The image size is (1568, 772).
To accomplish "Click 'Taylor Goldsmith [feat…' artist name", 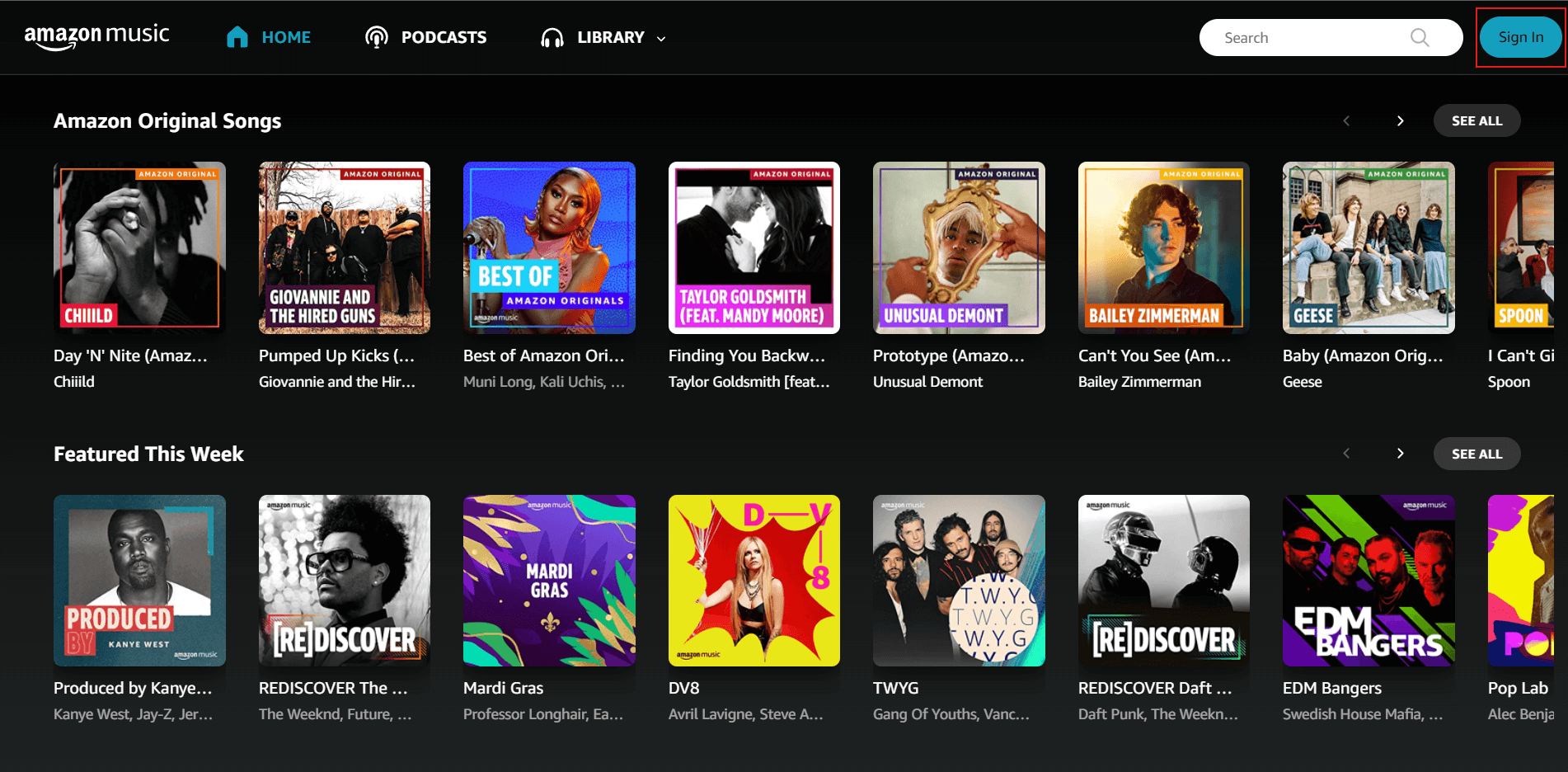I will pyautogui.click(x=749, y=382).
